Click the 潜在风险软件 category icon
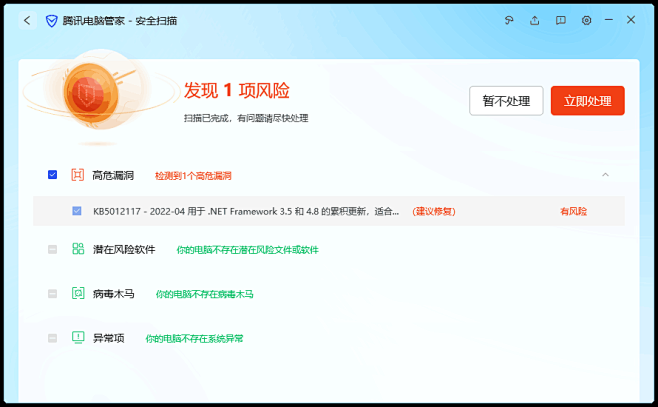Screen dimensions: 658x407 (78, 249)
